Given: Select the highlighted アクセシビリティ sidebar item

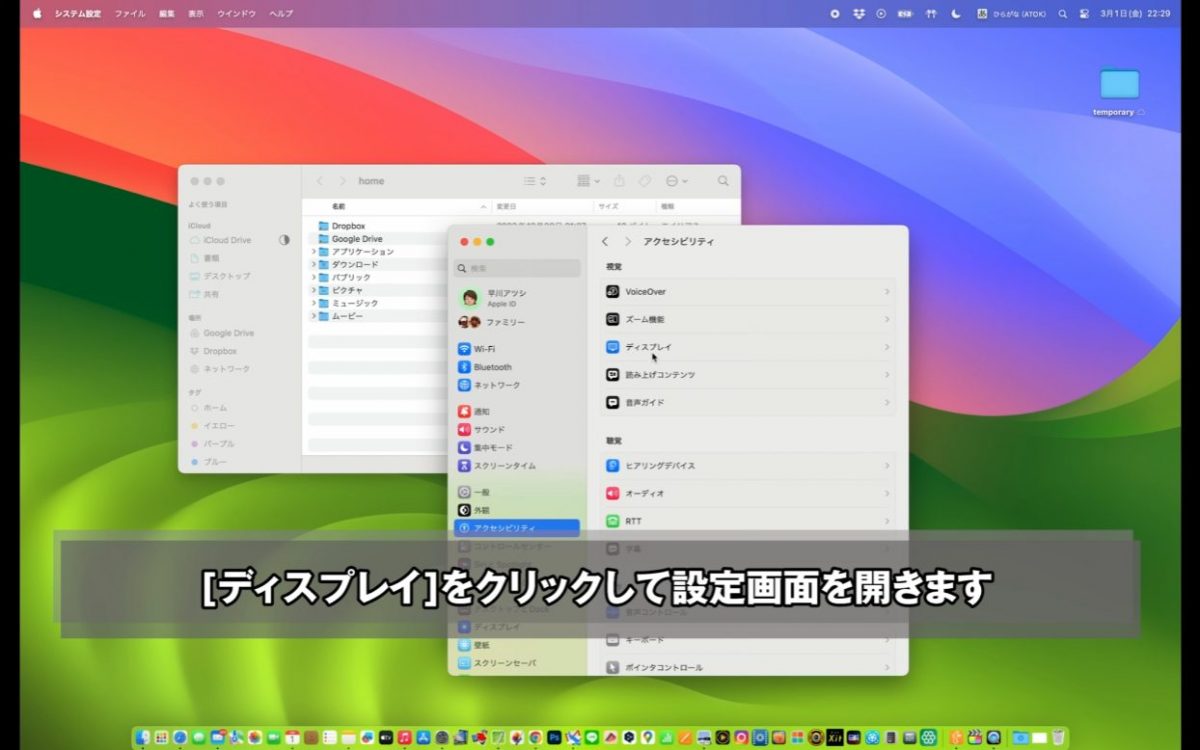Looking at the screenshot, I should (517, 528).
